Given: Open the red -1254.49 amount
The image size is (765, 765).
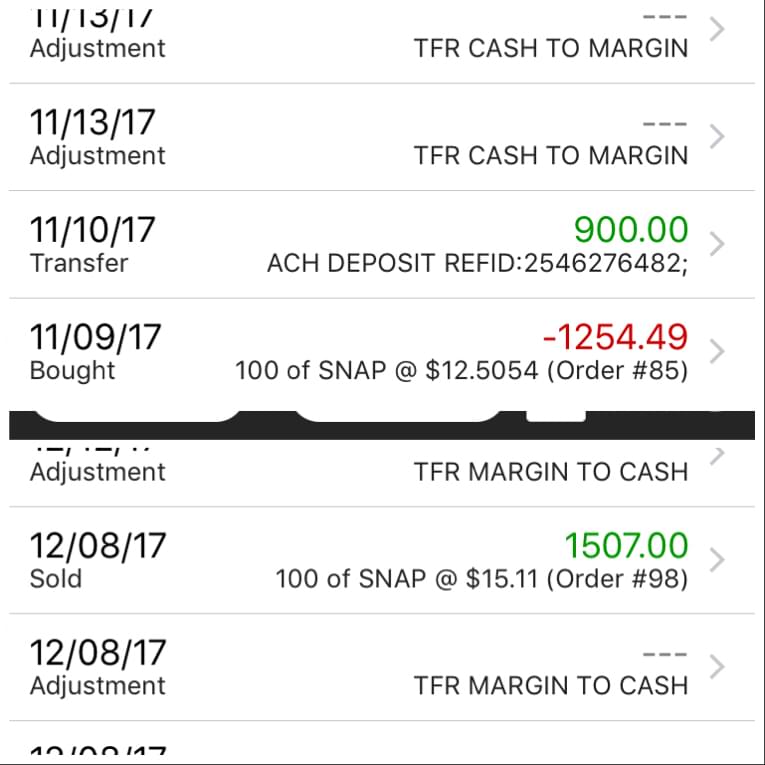Looking at the screenshot, I should [615, 337].
